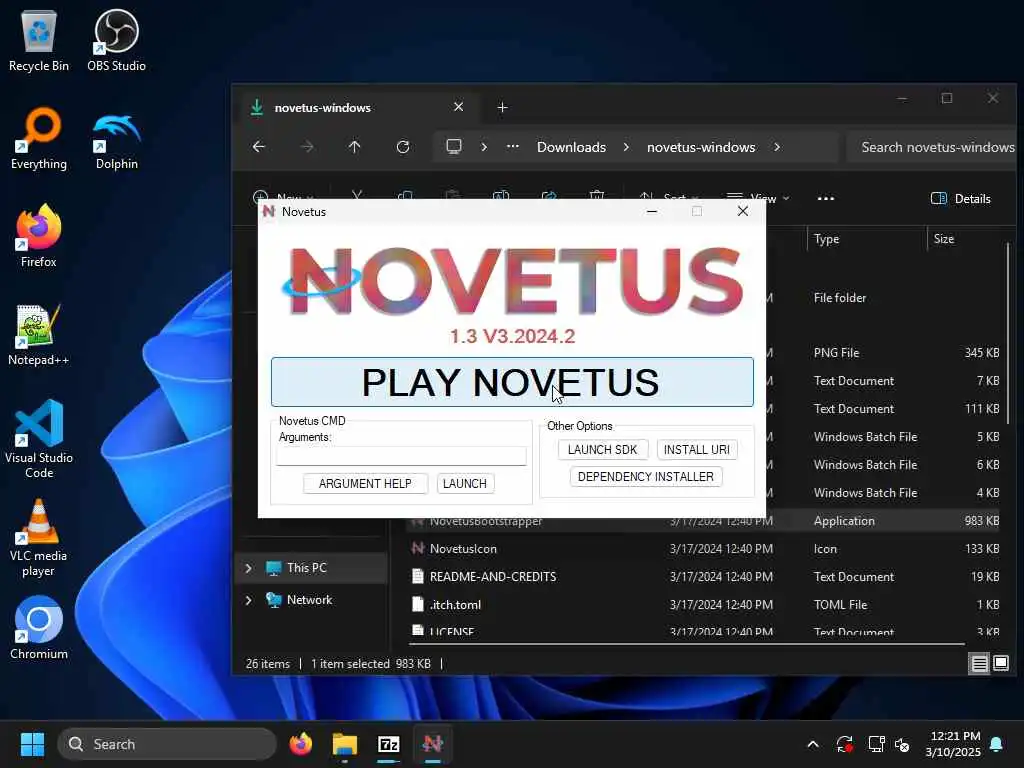1024x768 pixels.
Task: Open Chromium desktop shortcut
Action: click(x=39, y=628)
